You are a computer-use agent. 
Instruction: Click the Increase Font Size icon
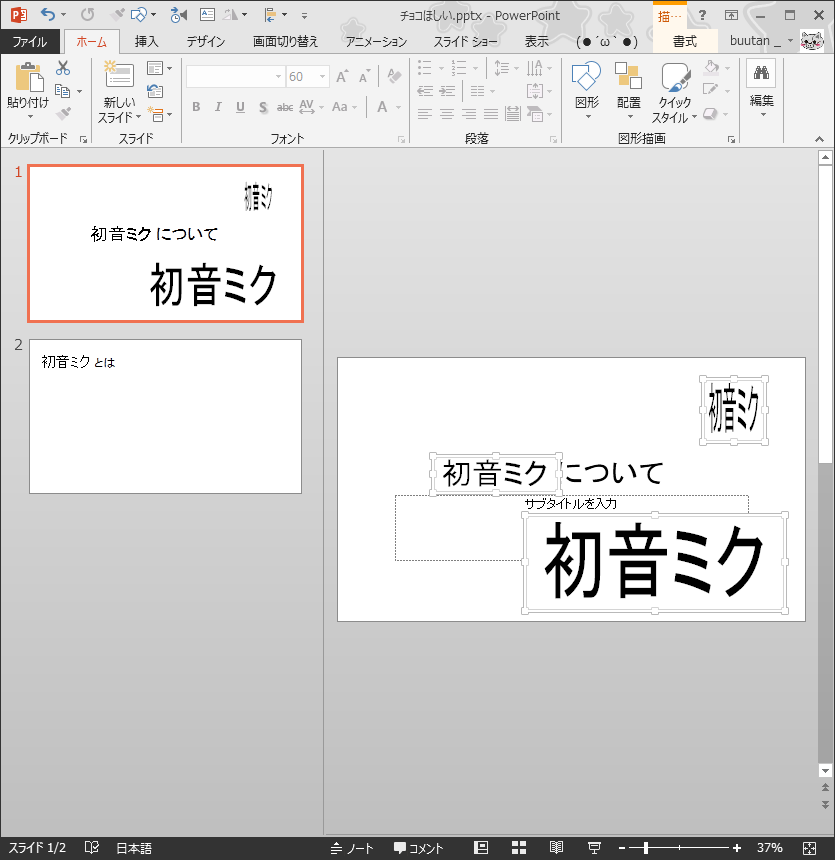pos(342,77)
